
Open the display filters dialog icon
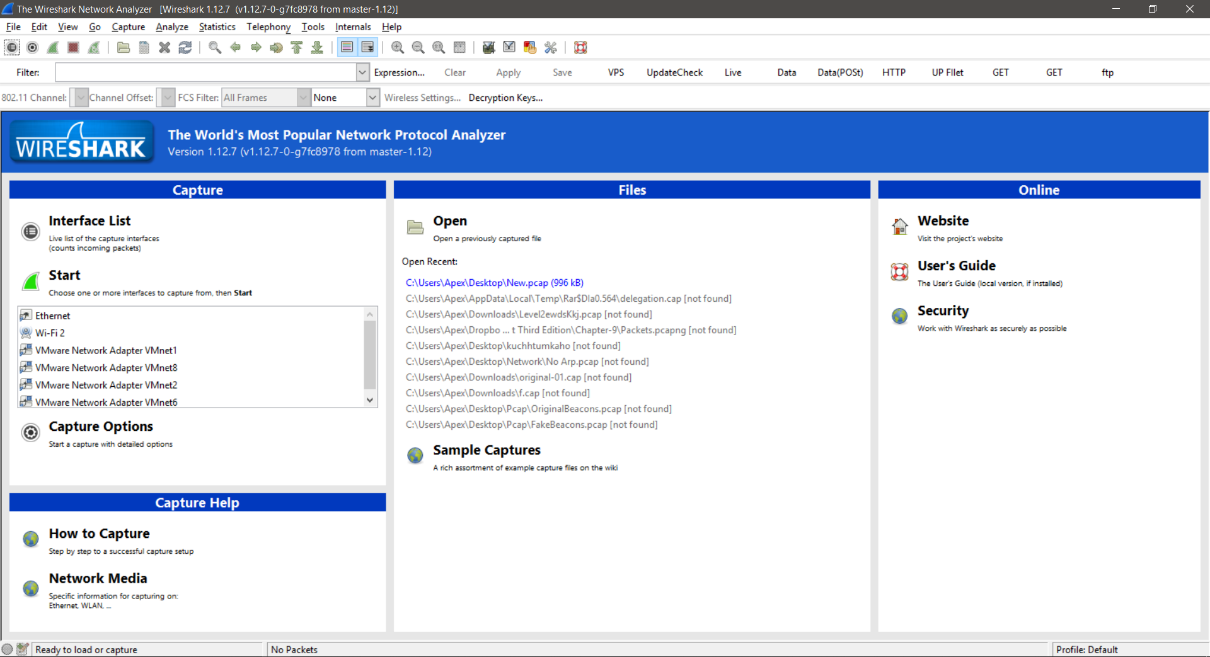coord(509,47)
